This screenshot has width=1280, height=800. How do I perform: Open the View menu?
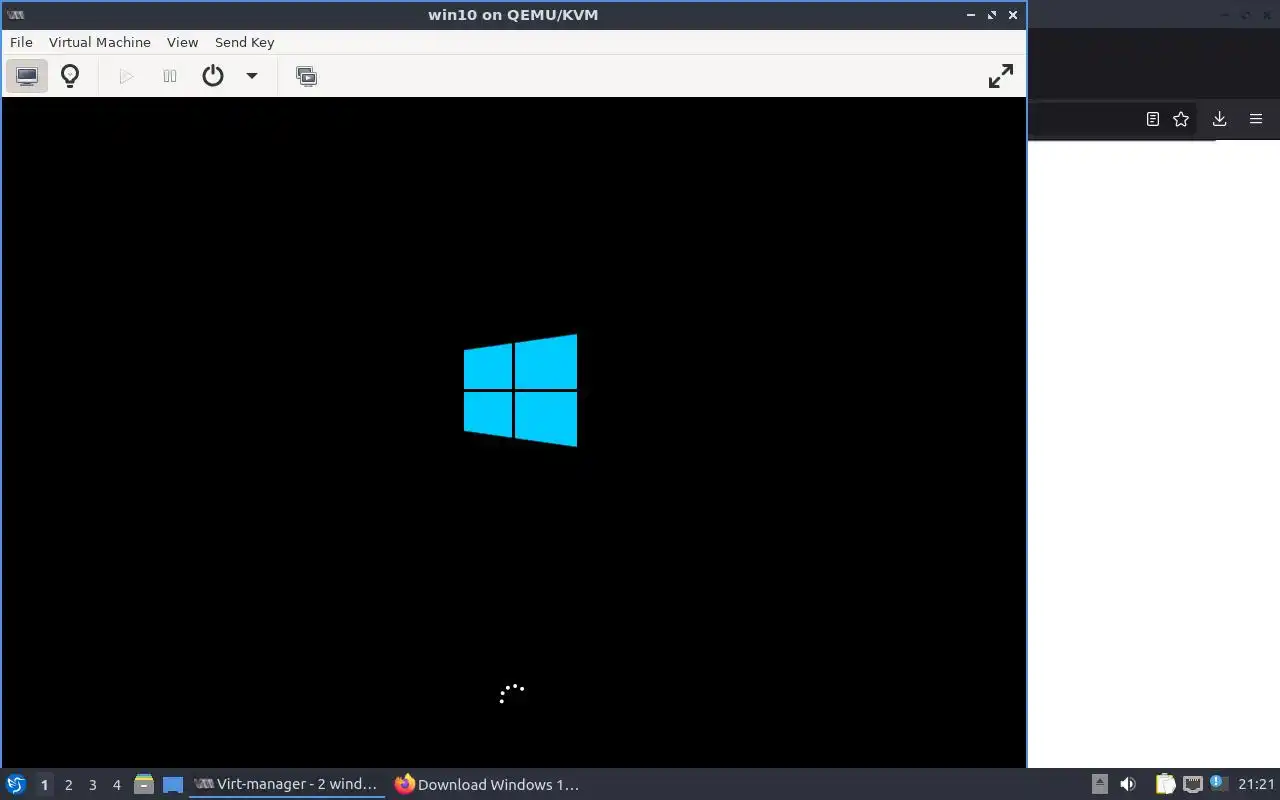pos(183,42)
